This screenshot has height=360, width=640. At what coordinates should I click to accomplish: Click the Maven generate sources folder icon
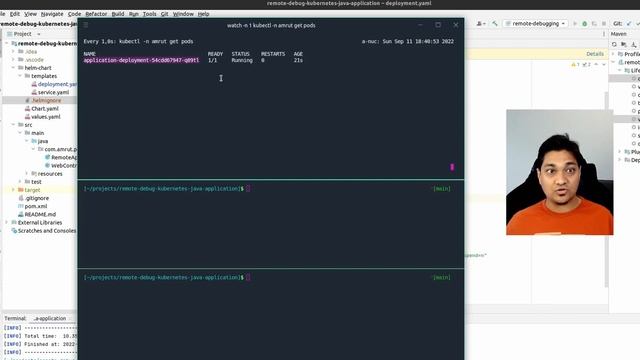624,44
